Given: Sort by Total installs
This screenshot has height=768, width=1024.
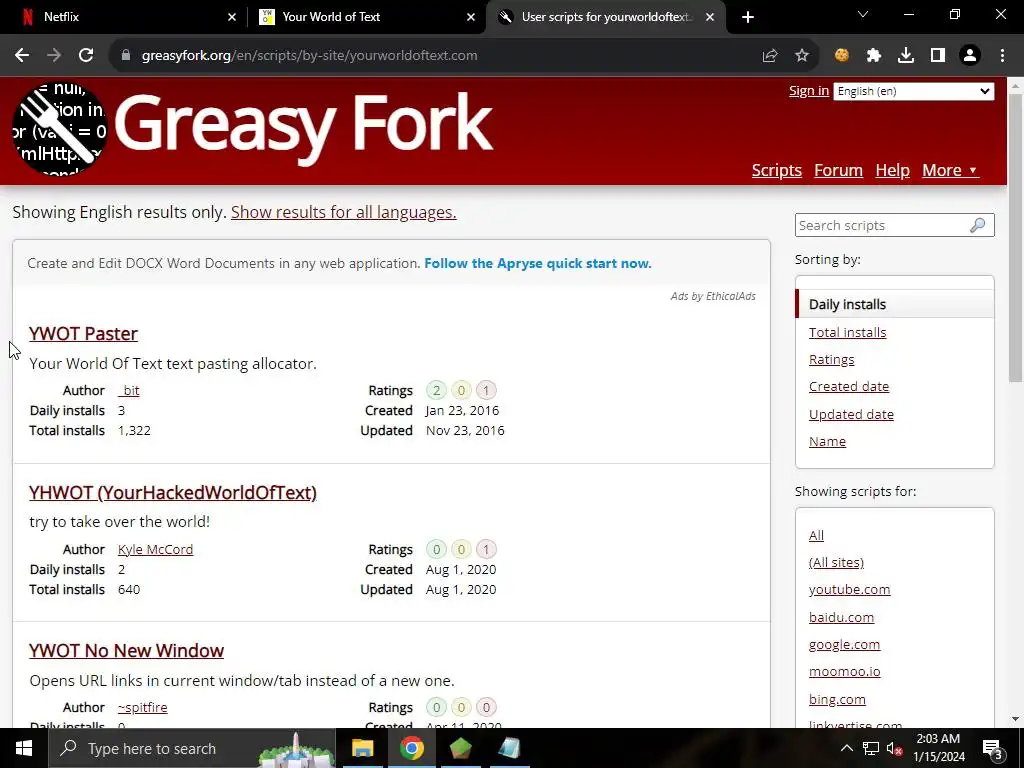Looking at the screenshot, I should 848,332.
